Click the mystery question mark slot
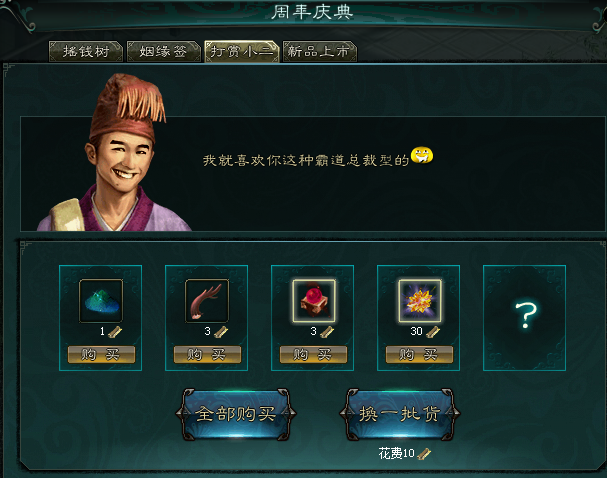Image resolution: width=607 pixels, height=478 pixels. pyautogui.click(x=525, y=318)
